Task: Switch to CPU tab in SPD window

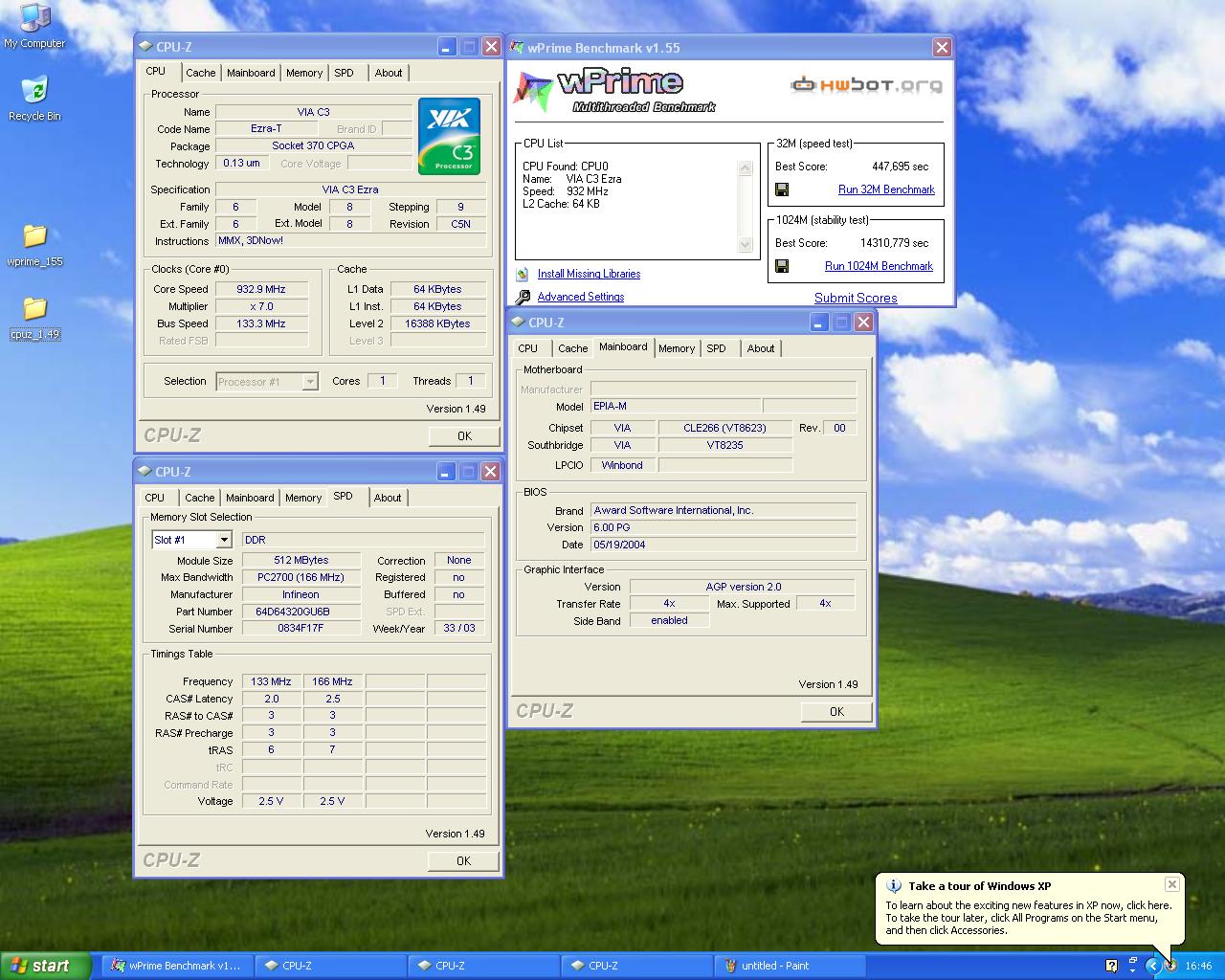Action: 155,498
